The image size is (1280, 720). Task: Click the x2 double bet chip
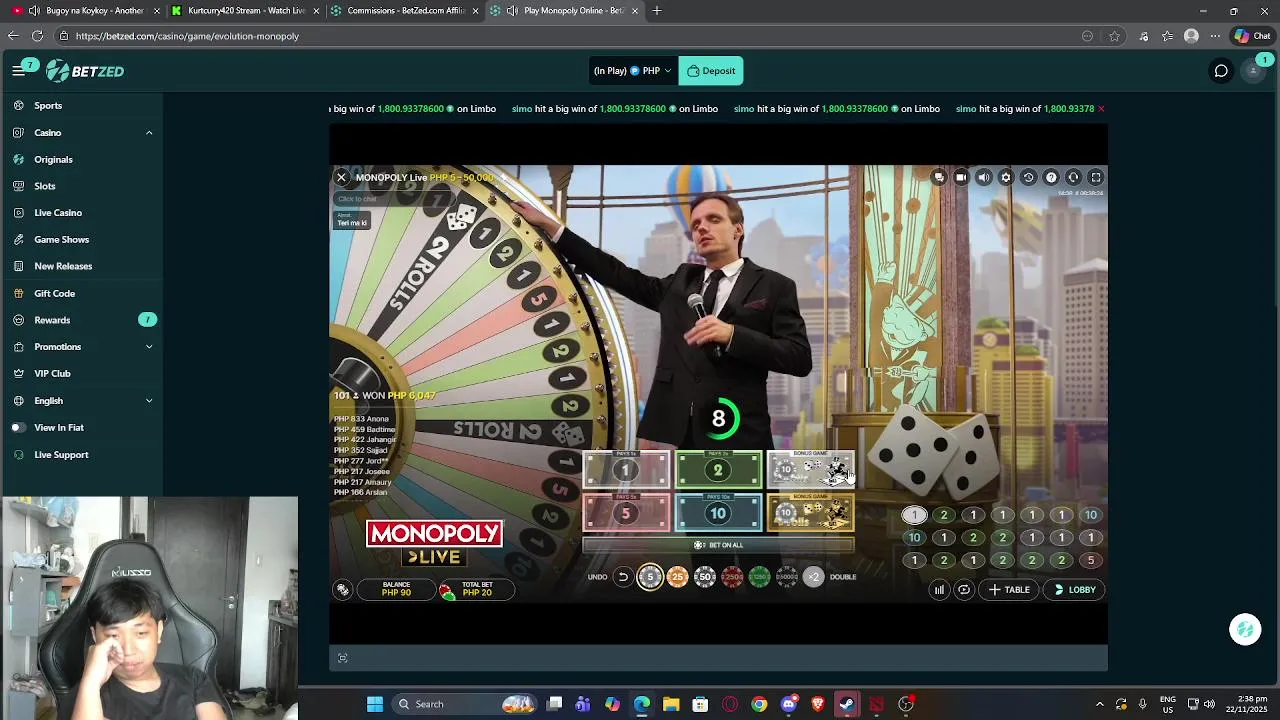pos(814,577)
